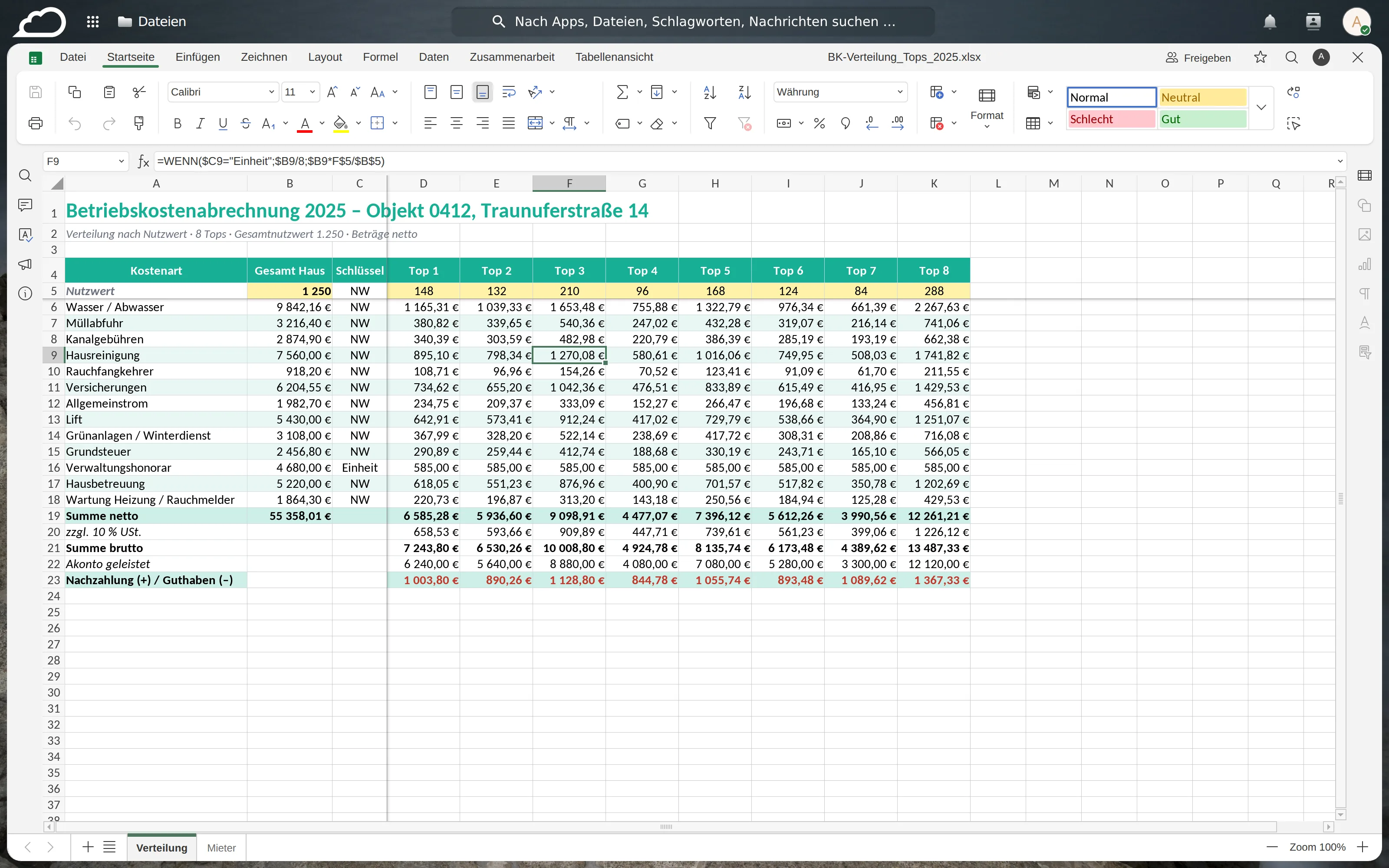Screen dimensions: 1389x868
Task: Apply percent number style
Action: pos(819,123)
